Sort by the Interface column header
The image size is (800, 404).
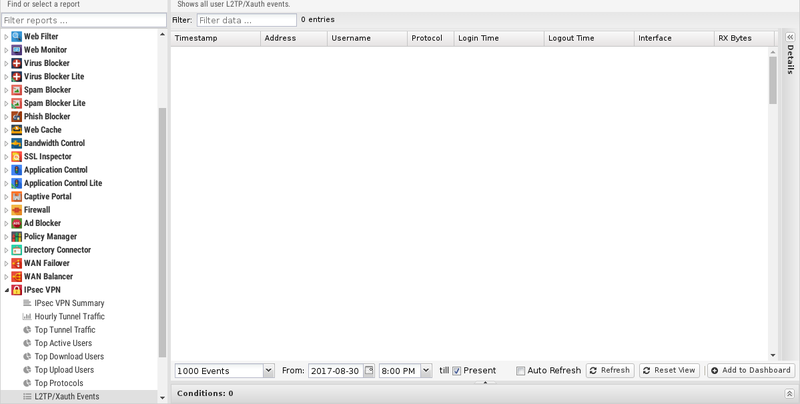tap(674, 38)
